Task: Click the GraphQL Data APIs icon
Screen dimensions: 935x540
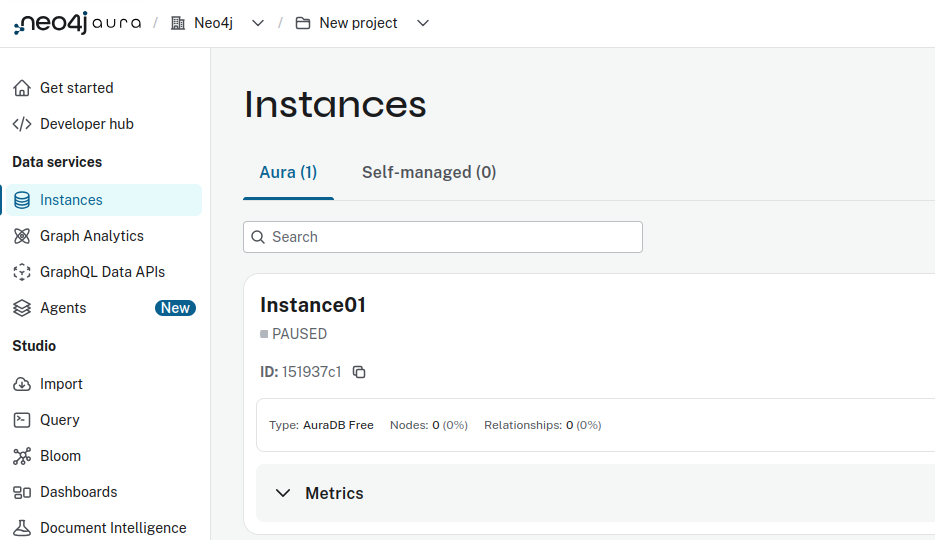Action: coord(22,272)
